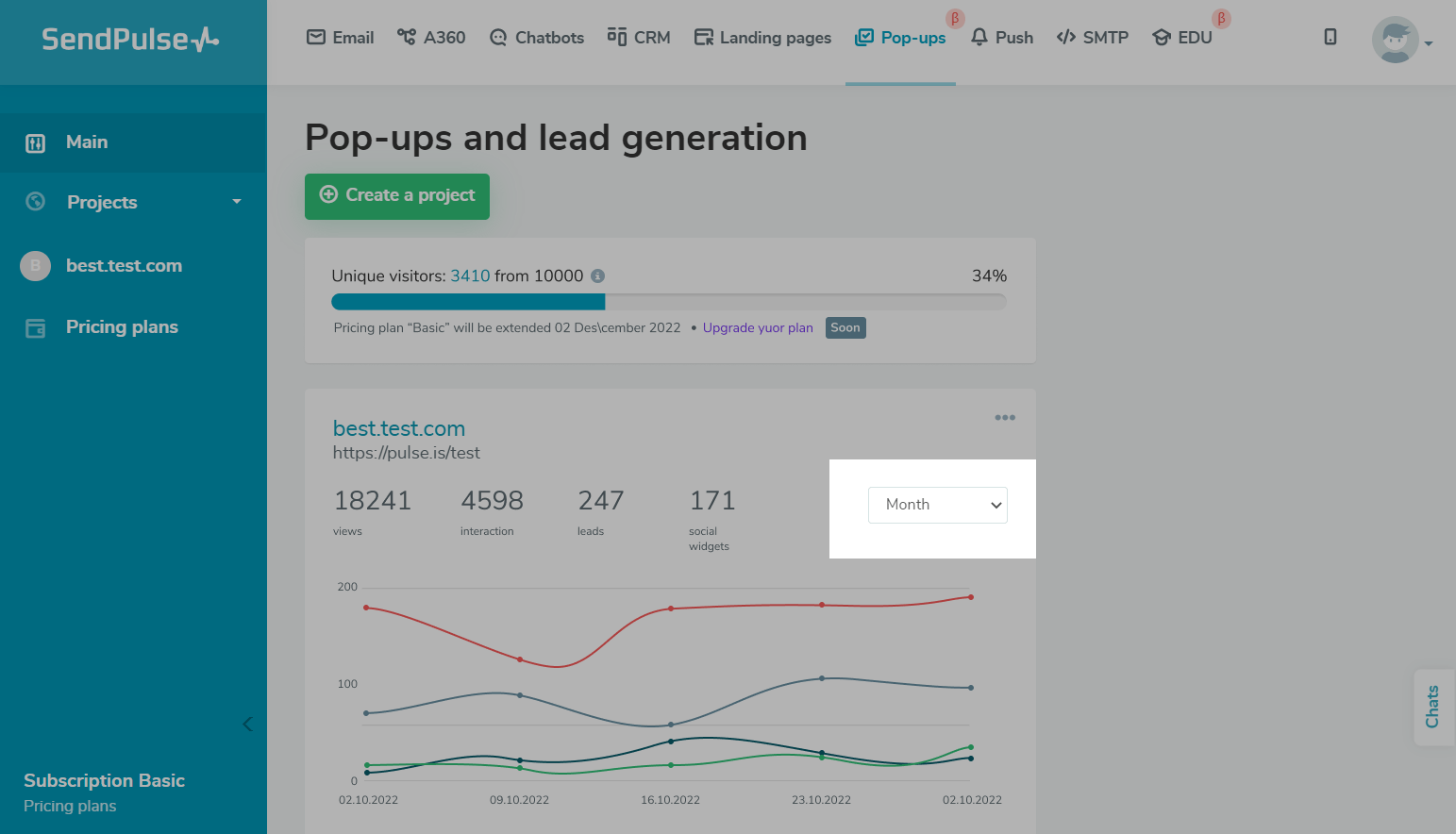Click the info icon beside visitors count
The height and width of the screenshot is (834, 1456).
[597, 275]
